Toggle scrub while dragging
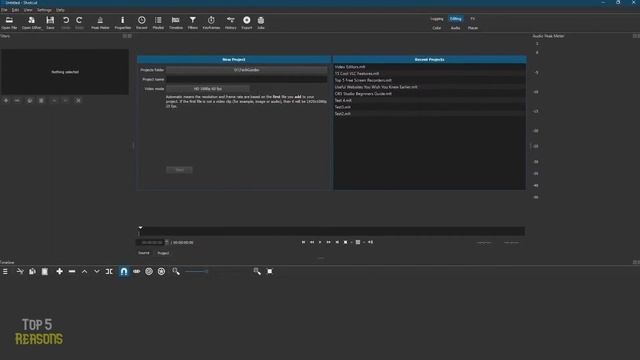640x360 pixels. coord(136,271)
